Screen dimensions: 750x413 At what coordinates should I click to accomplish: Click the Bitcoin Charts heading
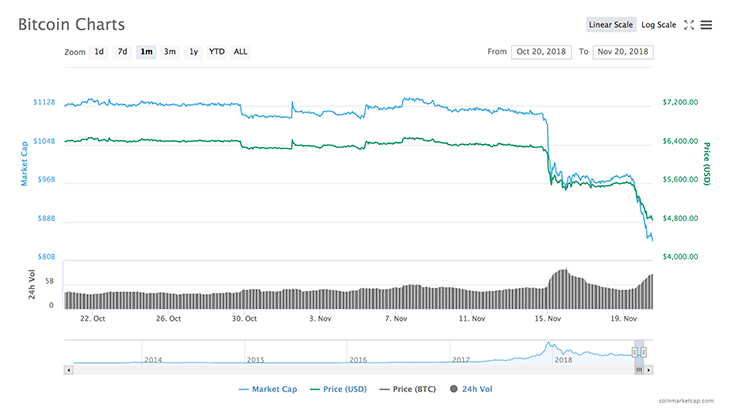point(71,24)
